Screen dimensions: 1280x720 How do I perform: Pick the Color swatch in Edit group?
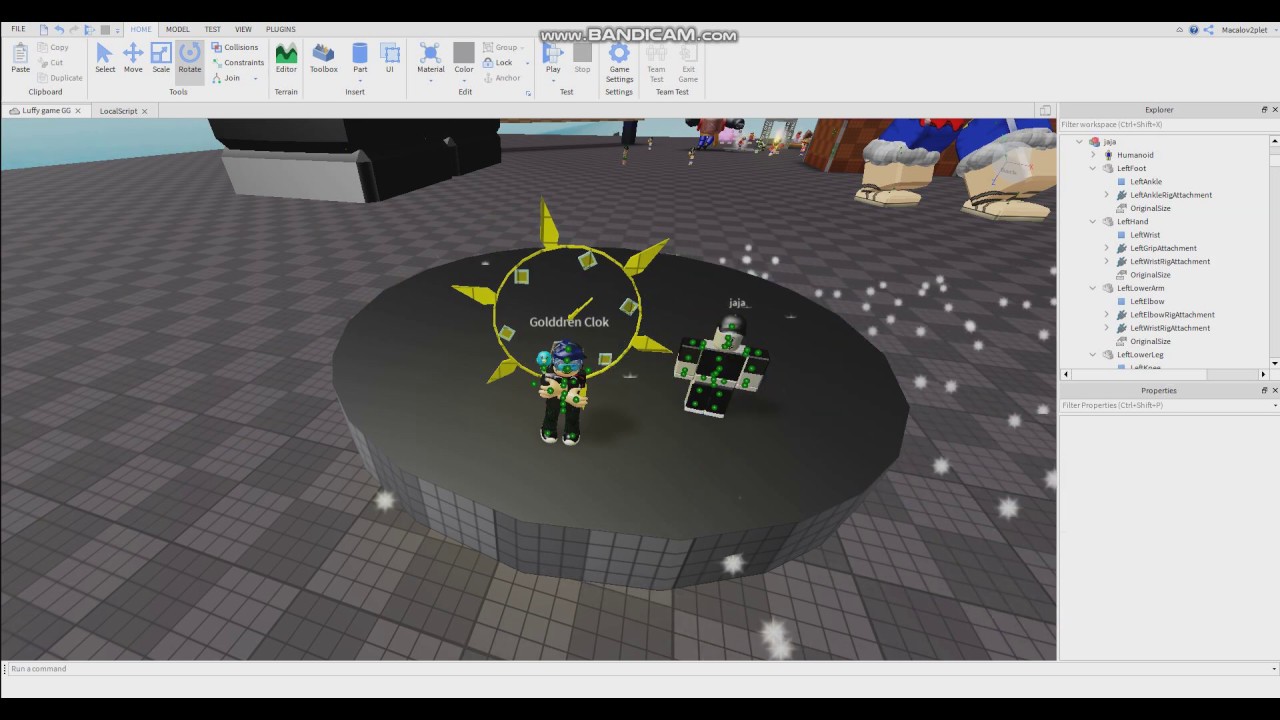(x=464, y=52)
